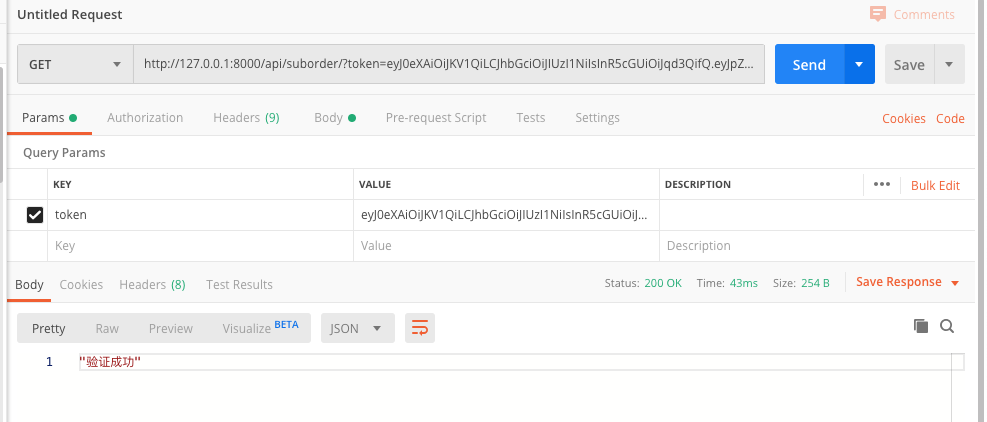Viewport: 987px width, 422px height.
Task: Click the VALUE column header
Action: pyautogui.click(x=375, y=185)
